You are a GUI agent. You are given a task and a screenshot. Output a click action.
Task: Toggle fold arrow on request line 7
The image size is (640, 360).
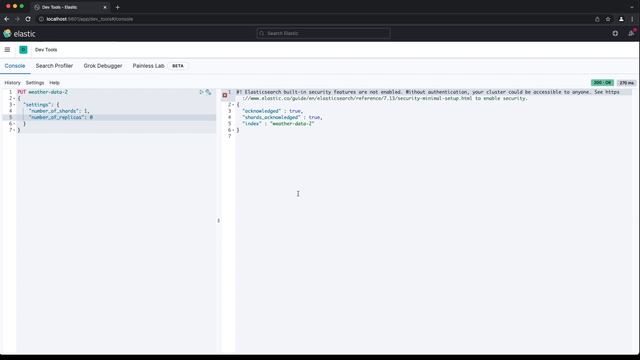[x=14, y=130]
